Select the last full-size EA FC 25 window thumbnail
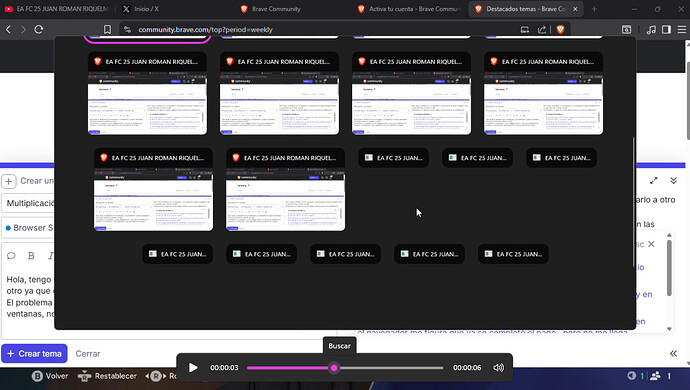The width and height of the screenshot is (690, 390). tap(285, 189)
